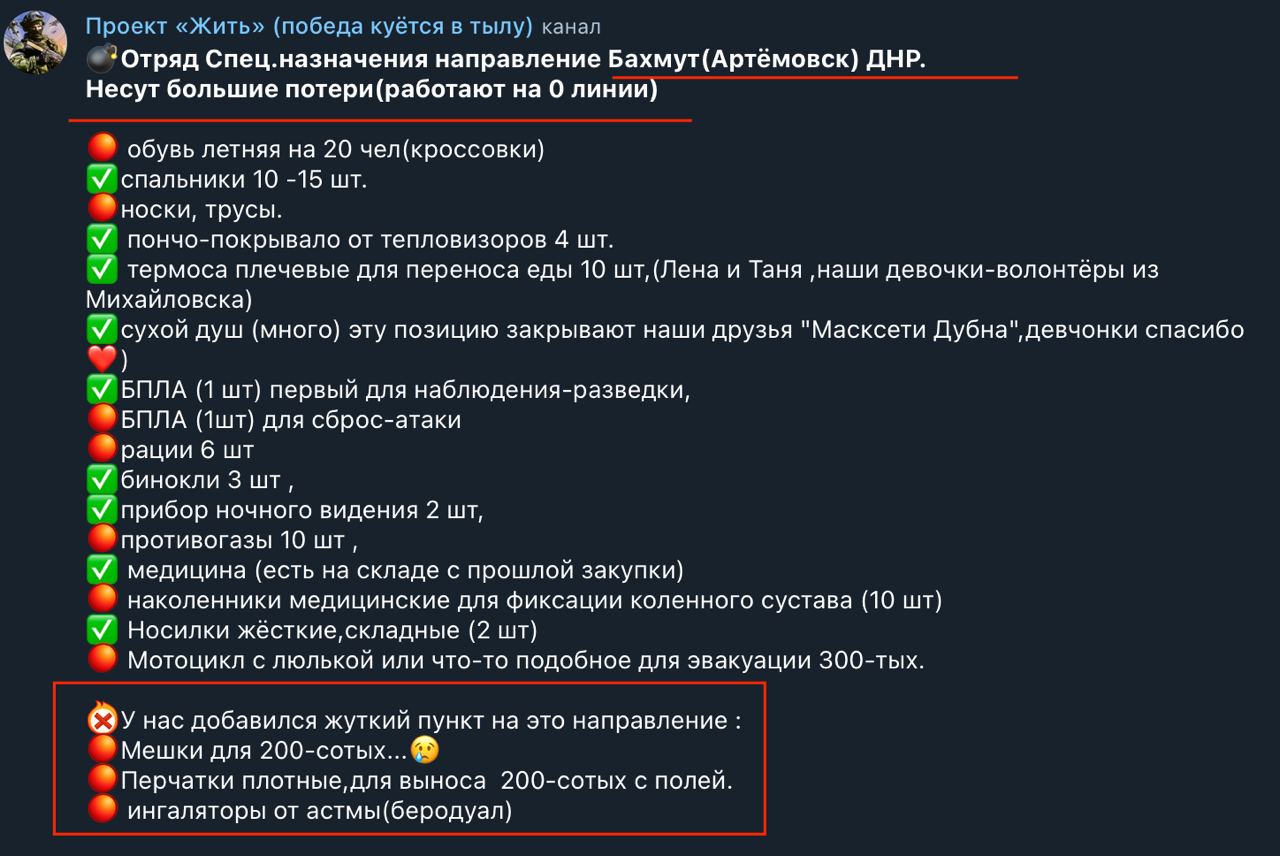Click green checkmark beside спальники
This screenshot has height=856, width=1280.
(102, 180)
